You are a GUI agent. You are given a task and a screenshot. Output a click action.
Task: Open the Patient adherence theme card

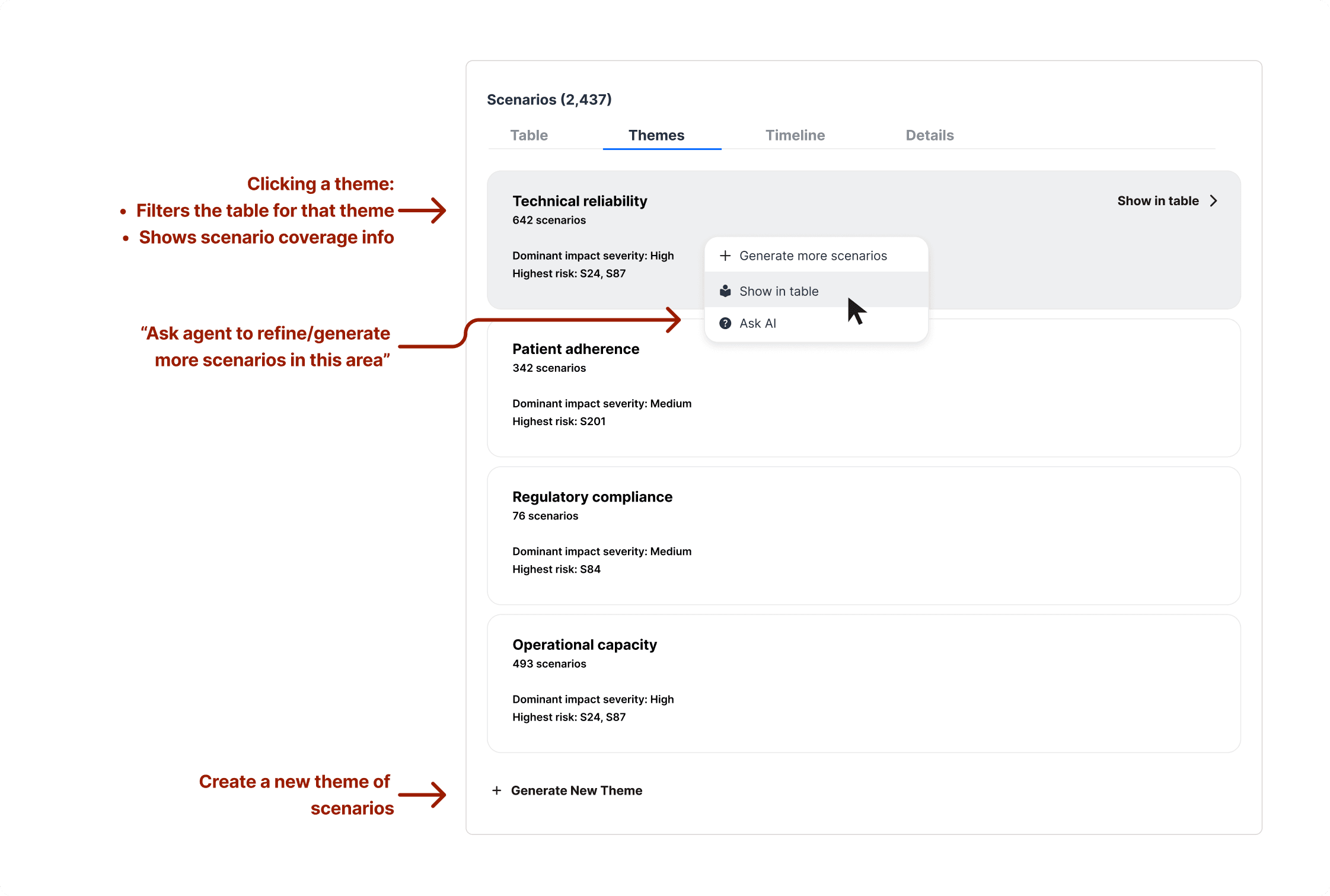[575, 349]
